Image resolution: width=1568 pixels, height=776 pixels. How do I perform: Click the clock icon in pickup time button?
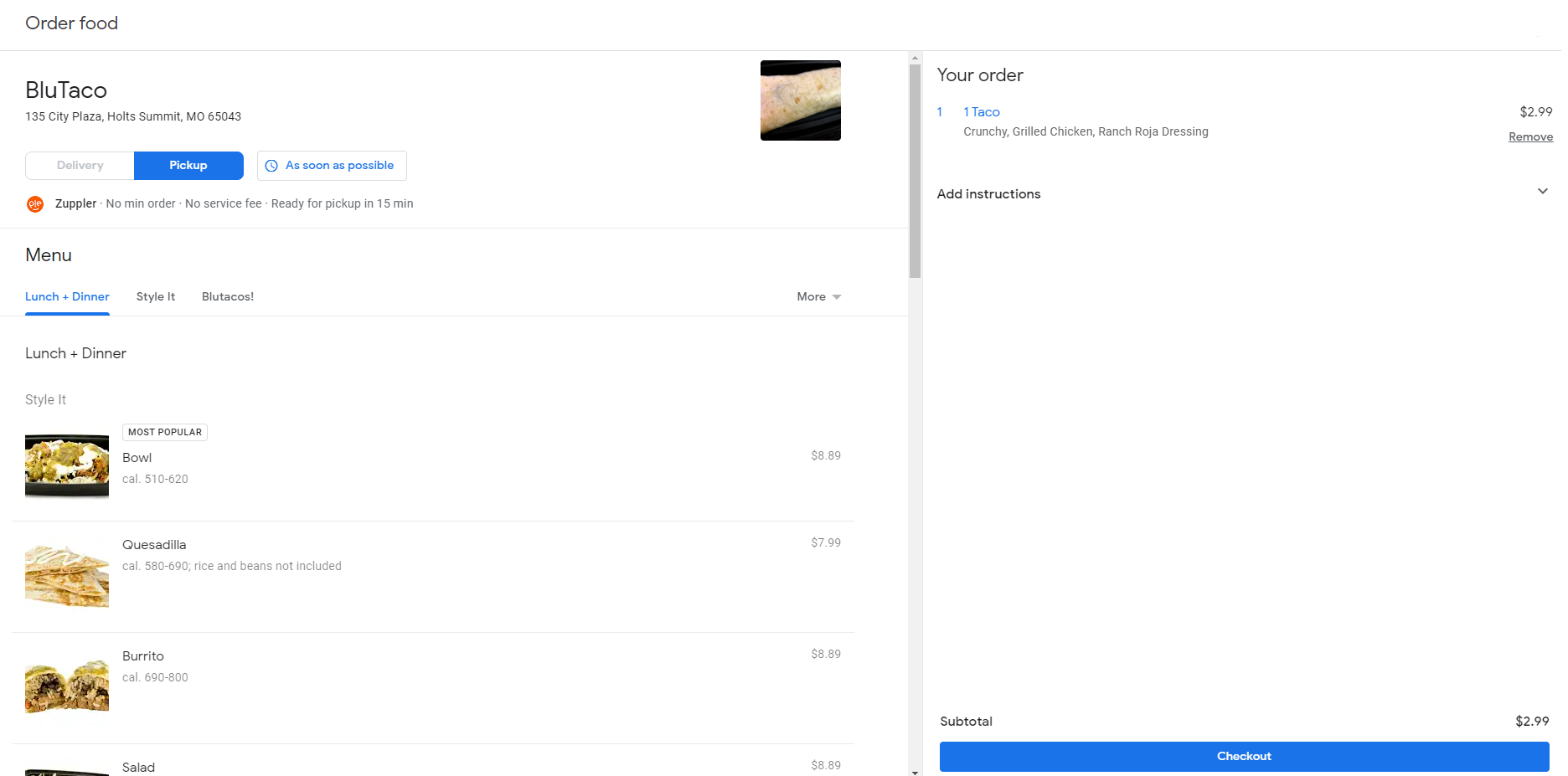(271, 166)
